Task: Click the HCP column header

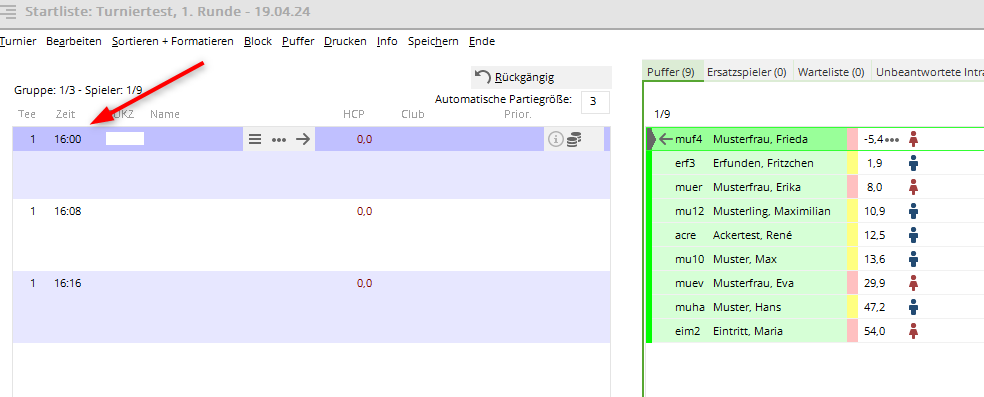Action: 354,114
